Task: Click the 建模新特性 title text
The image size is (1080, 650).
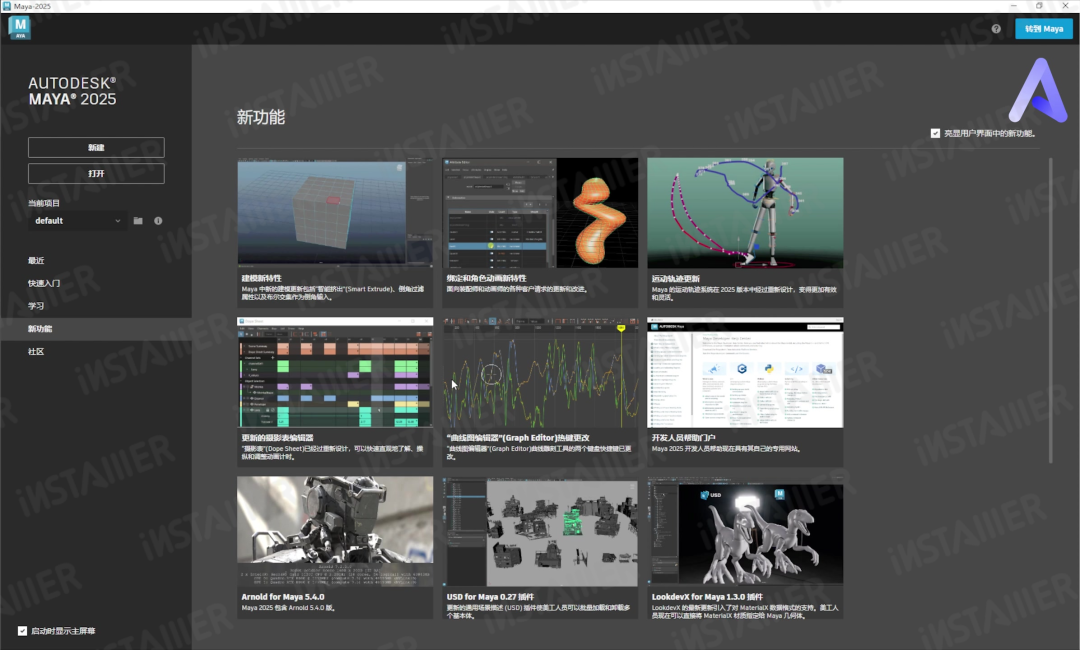Action: click(x=261, y=278)
